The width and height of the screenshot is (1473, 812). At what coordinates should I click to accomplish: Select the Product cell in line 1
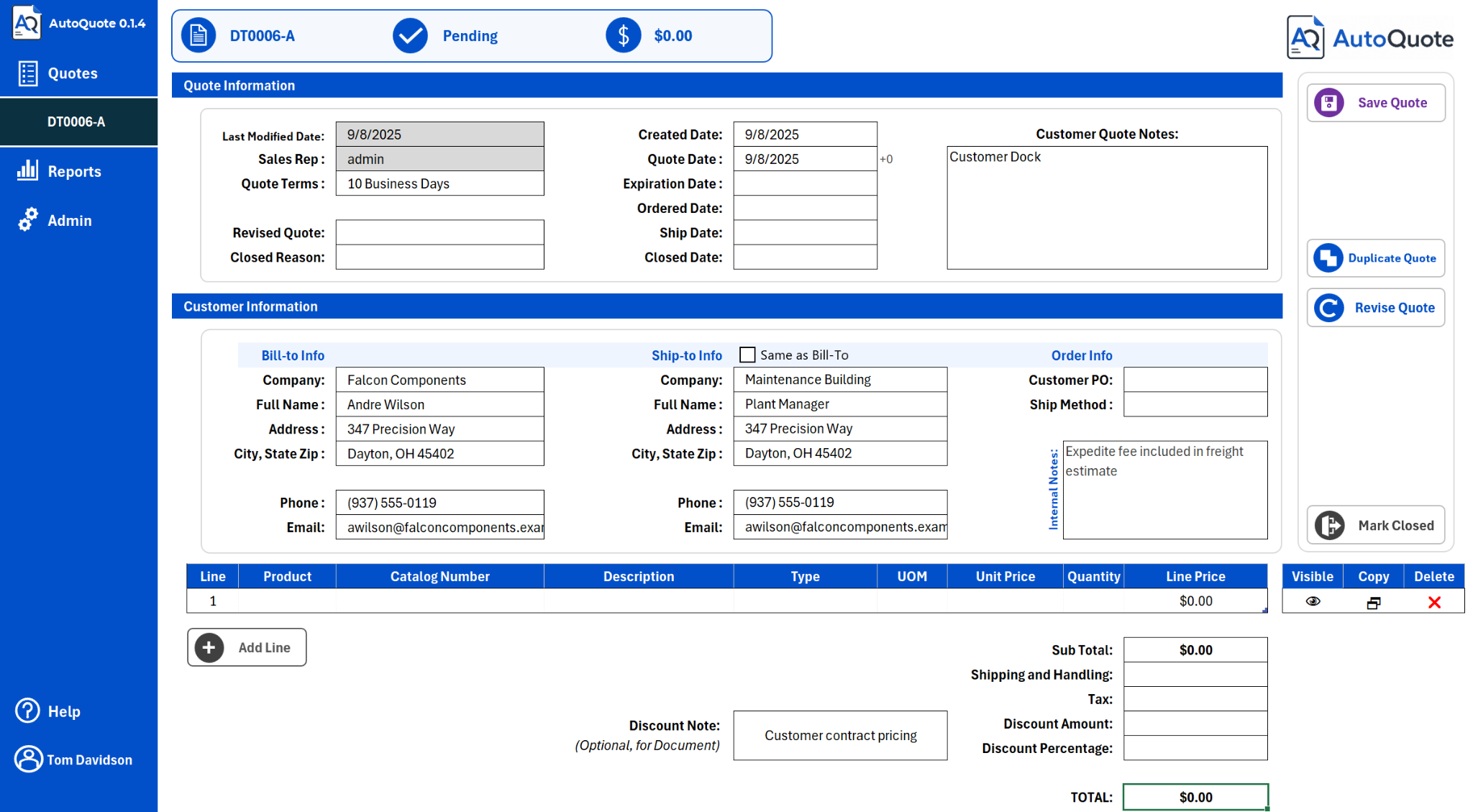coord(287,601)
